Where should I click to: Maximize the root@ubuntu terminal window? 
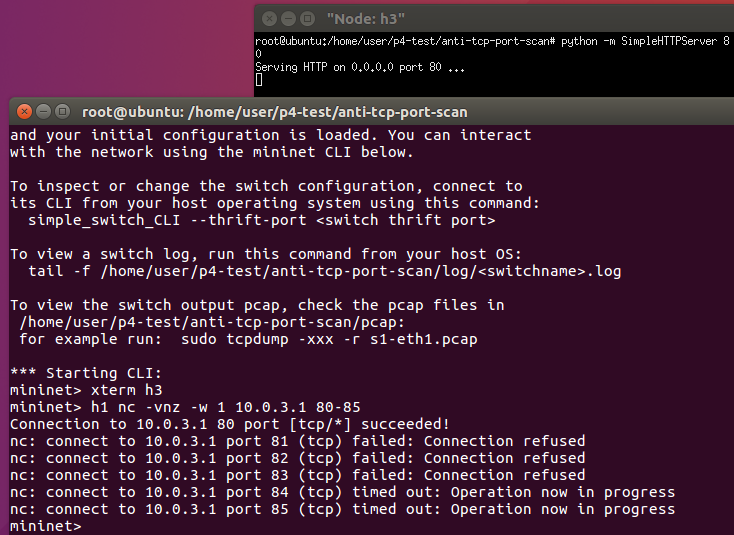click(62, 112)
